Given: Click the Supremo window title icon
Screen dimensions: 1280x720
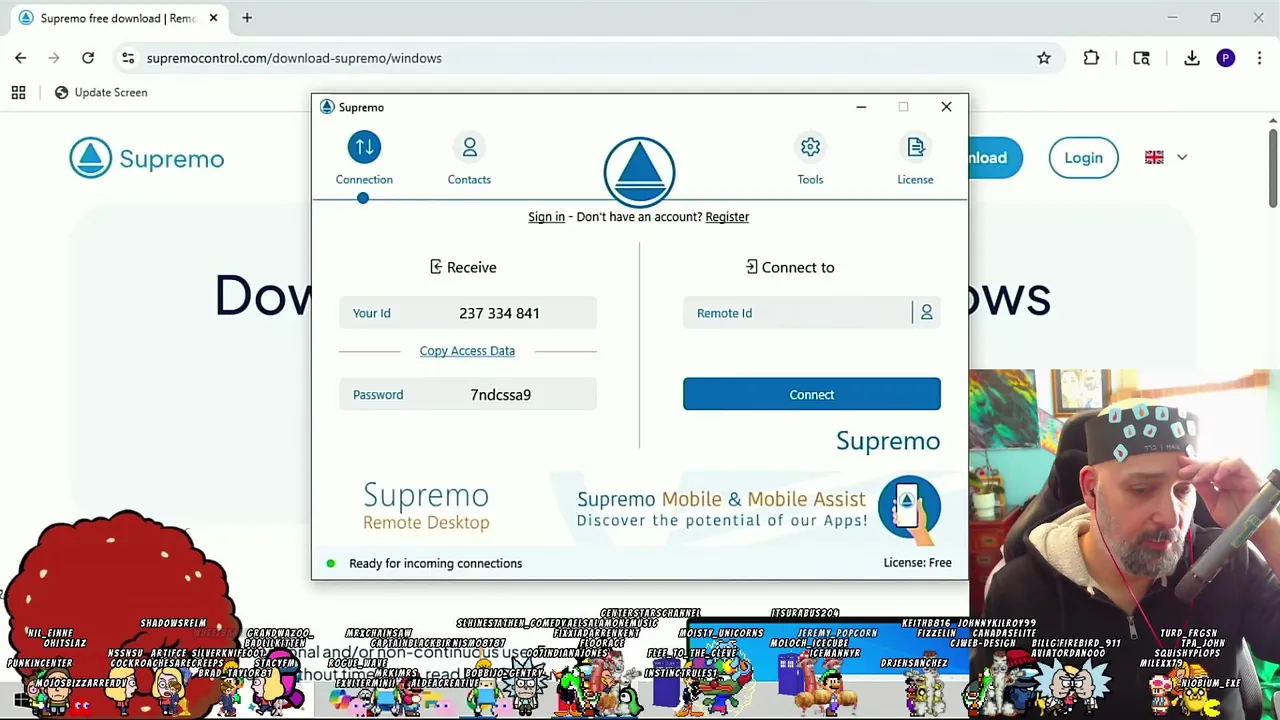Looking at the screenshot, I should pos(327,107).
